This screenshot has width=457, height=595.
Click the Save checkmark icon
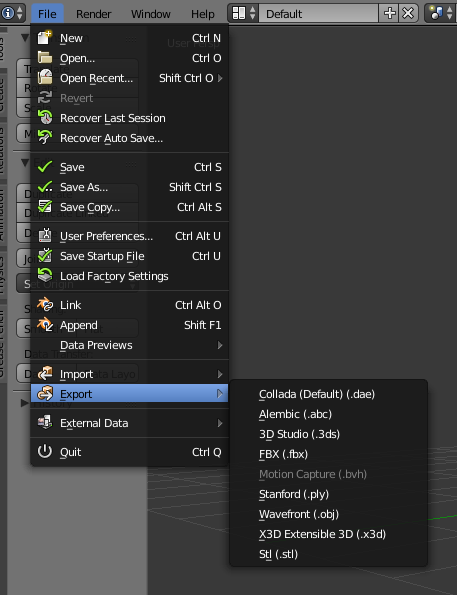45,167
